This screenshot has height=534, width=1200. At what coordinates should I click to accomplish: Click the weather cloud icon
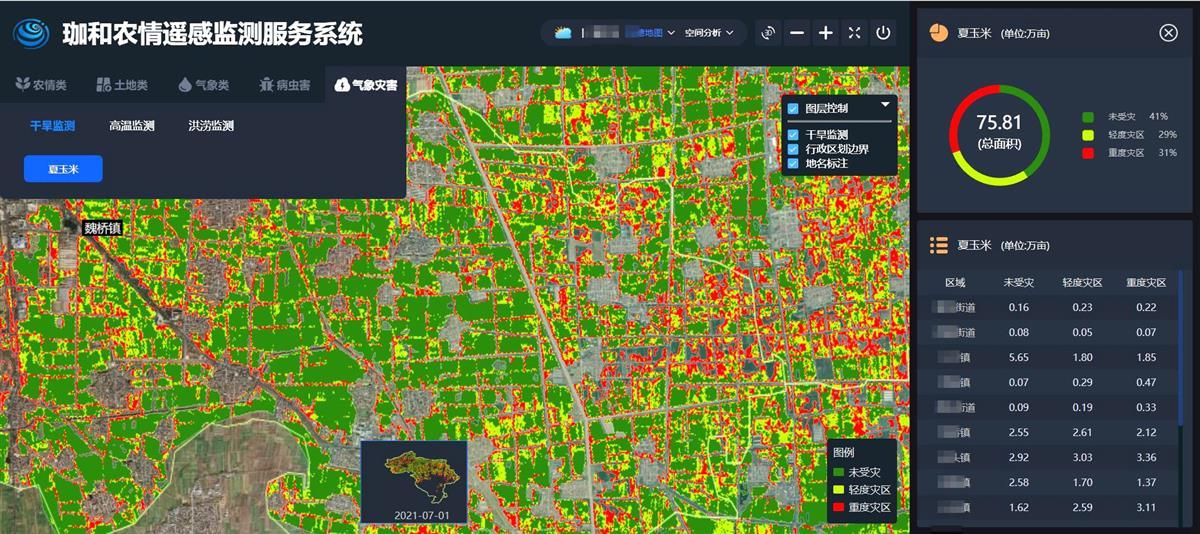tap(564, 33)
